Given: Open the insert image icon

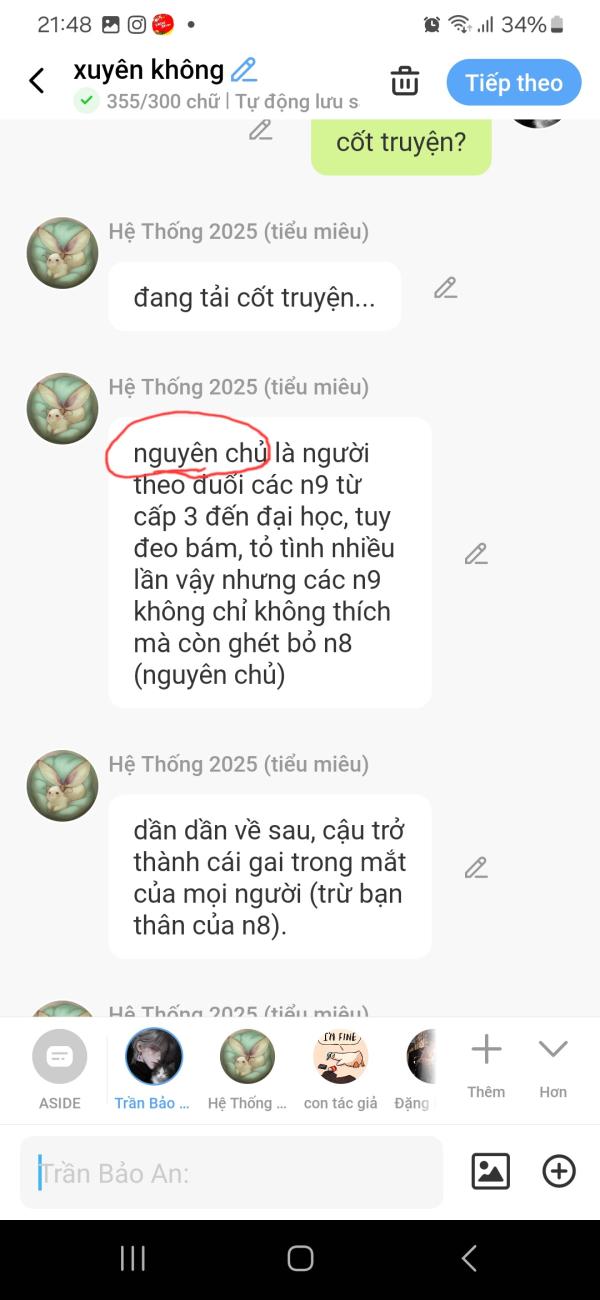Looking at the screenshot, I should pyautogui.click(x=491, y=1171).
